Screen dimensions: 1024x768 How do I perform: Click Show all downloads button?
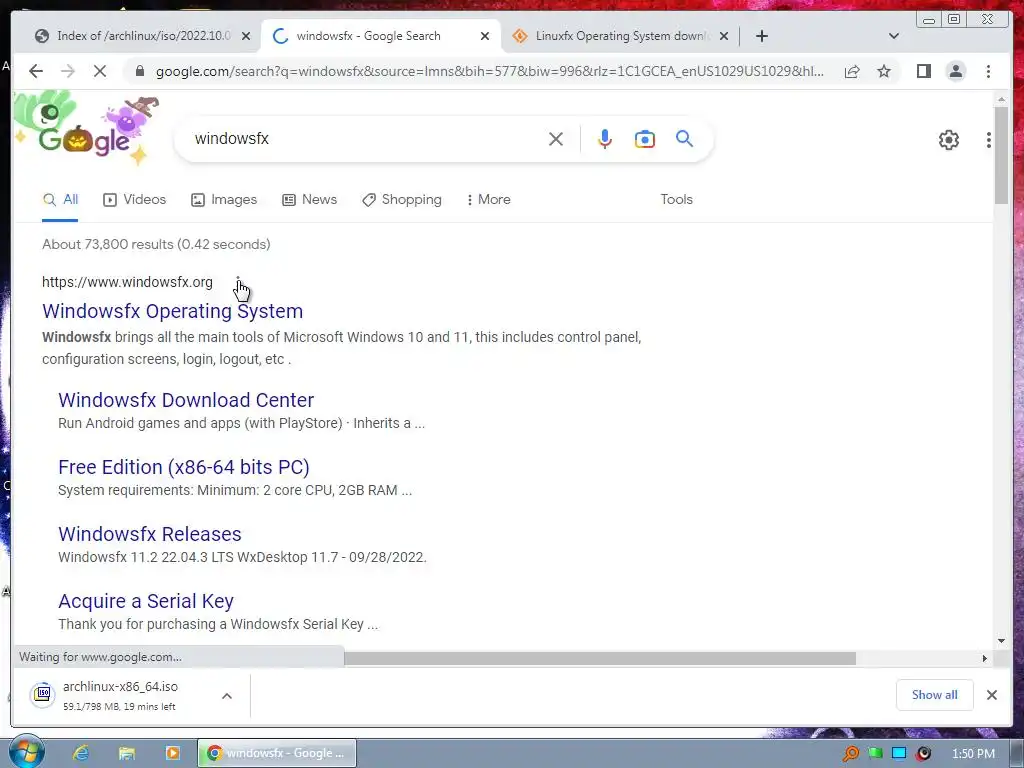click(935, 695)
